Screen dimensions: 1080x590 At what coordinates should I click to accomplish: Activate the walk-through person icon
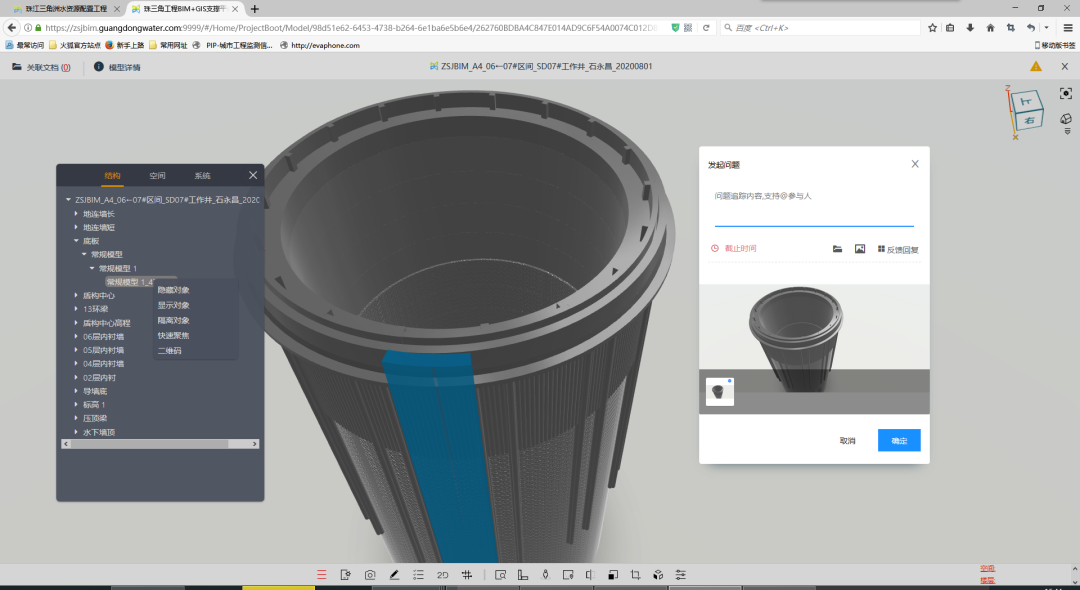(x=546, y=575)
